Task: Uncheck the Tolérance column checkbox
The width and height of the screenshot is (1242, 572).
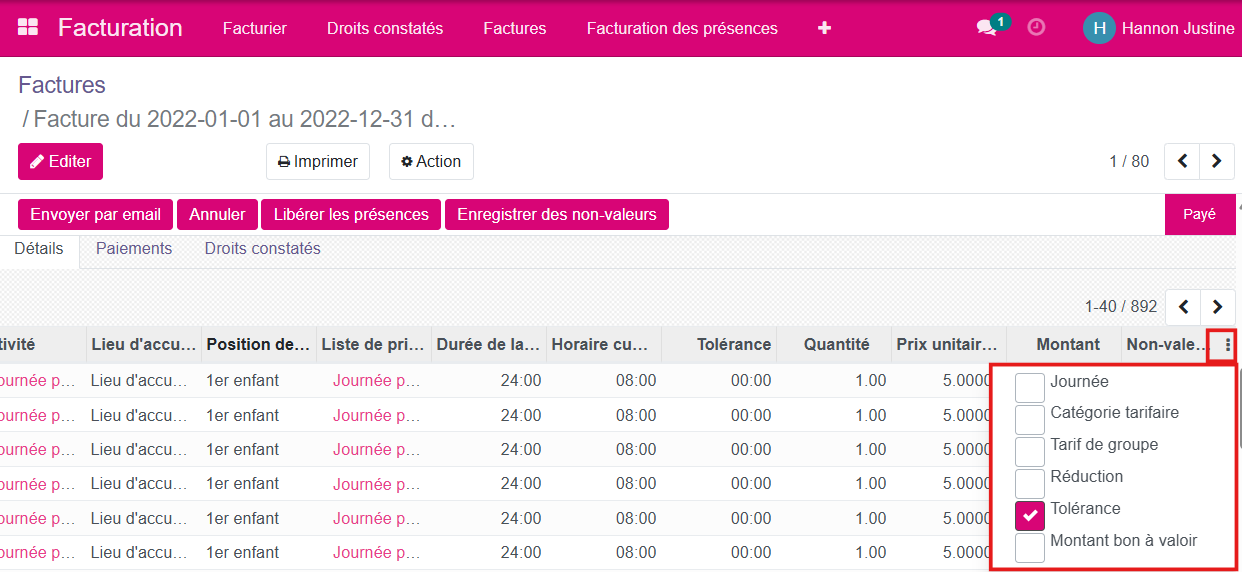Action: click(1030, 514)
